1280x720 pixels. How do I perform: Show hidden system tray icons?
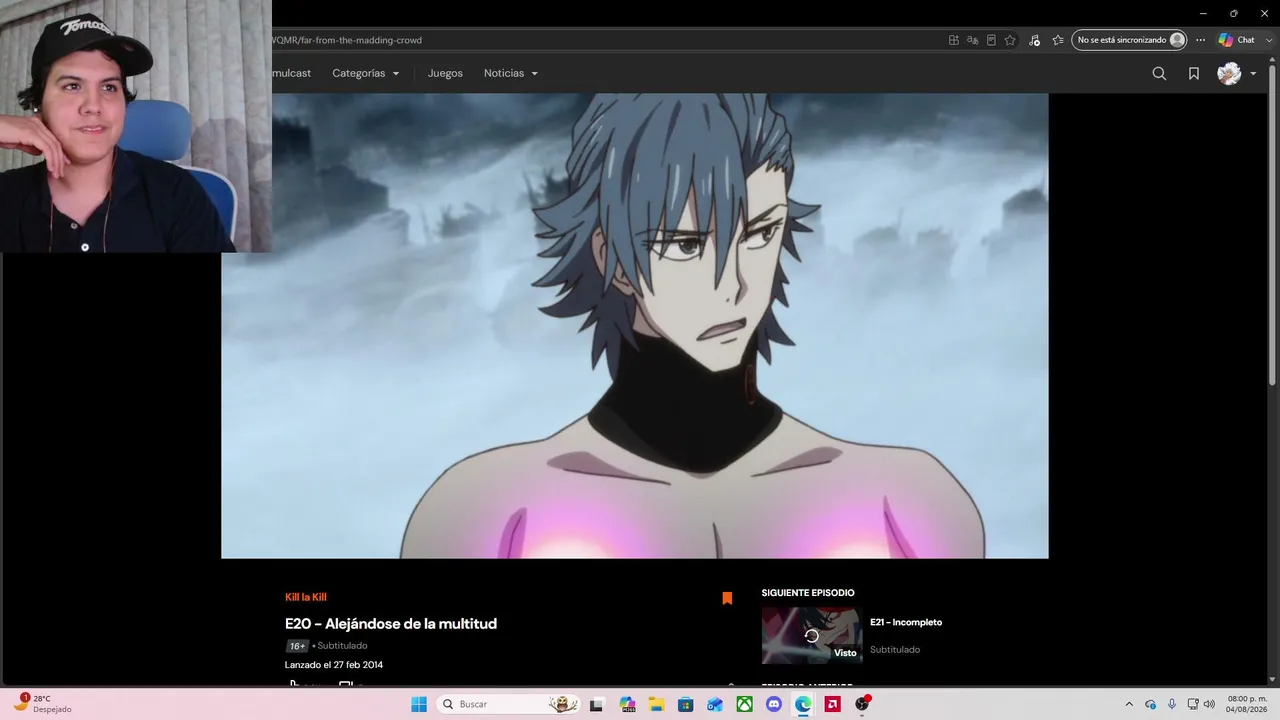click(1129, 704)
